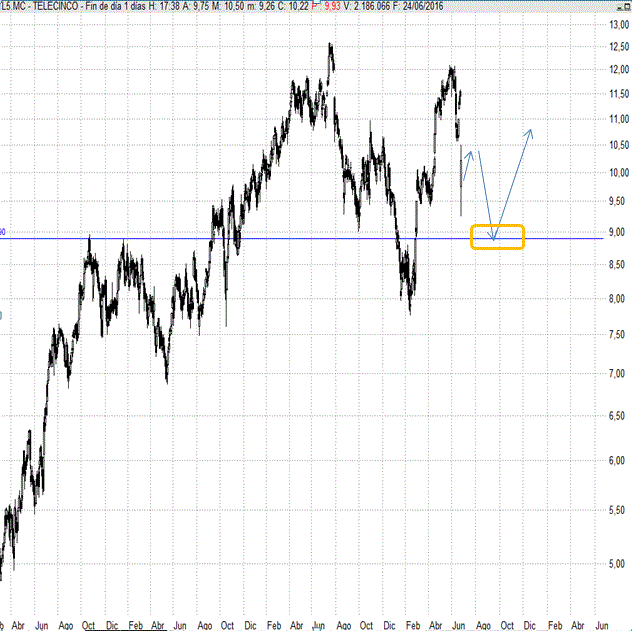Click the 6,00 value on price axis
The width and height of the screenshot is (632, 631).
coord(617,460)
